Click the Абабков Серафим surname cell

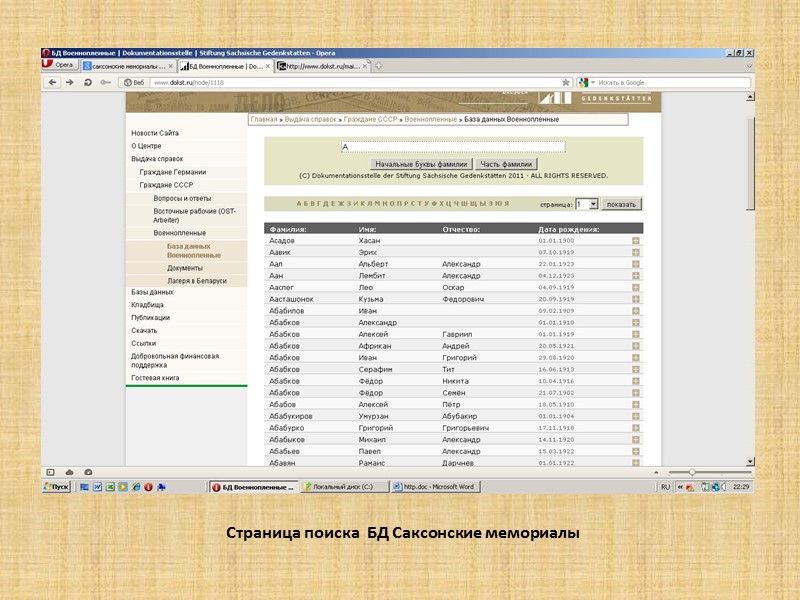tap(284, 369)
